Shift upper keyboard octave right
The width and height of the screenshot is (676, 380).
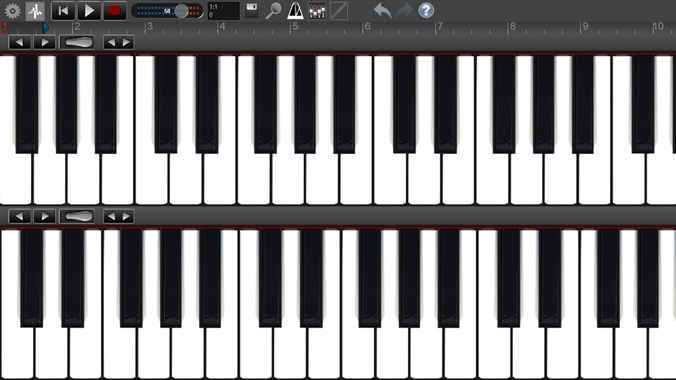pos(44,42)
